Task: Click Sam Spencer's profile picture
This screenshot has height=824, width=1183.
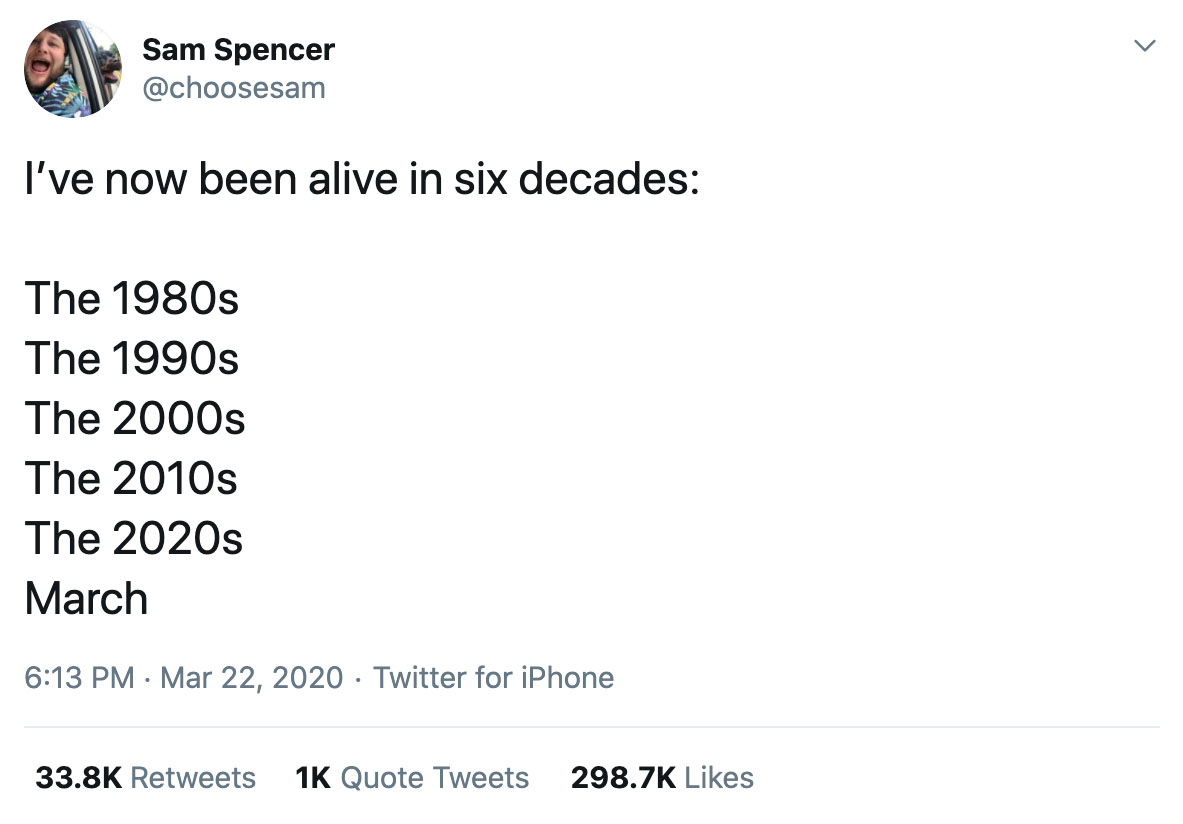Action: click(x=71, y=68)
